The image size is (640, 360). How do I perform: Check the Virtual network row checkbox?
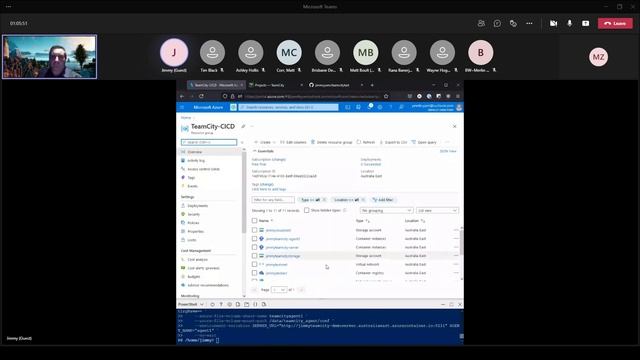[255, 264]
